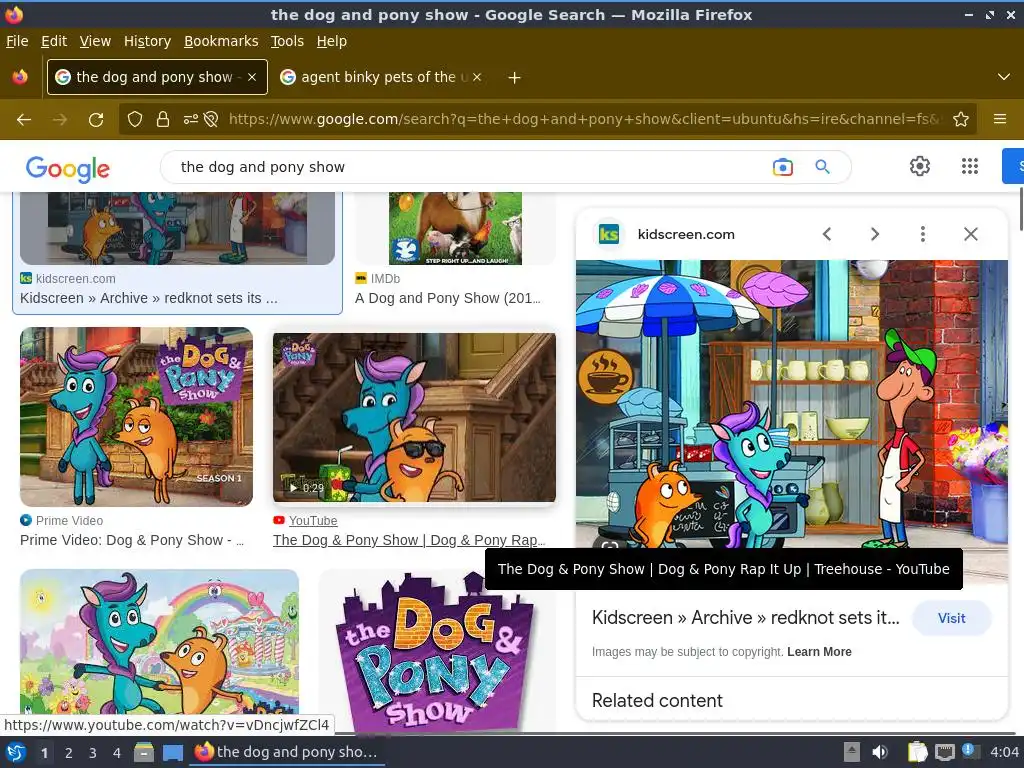Switch to workspace 2

pyautogui.click(x=69, y=753)
